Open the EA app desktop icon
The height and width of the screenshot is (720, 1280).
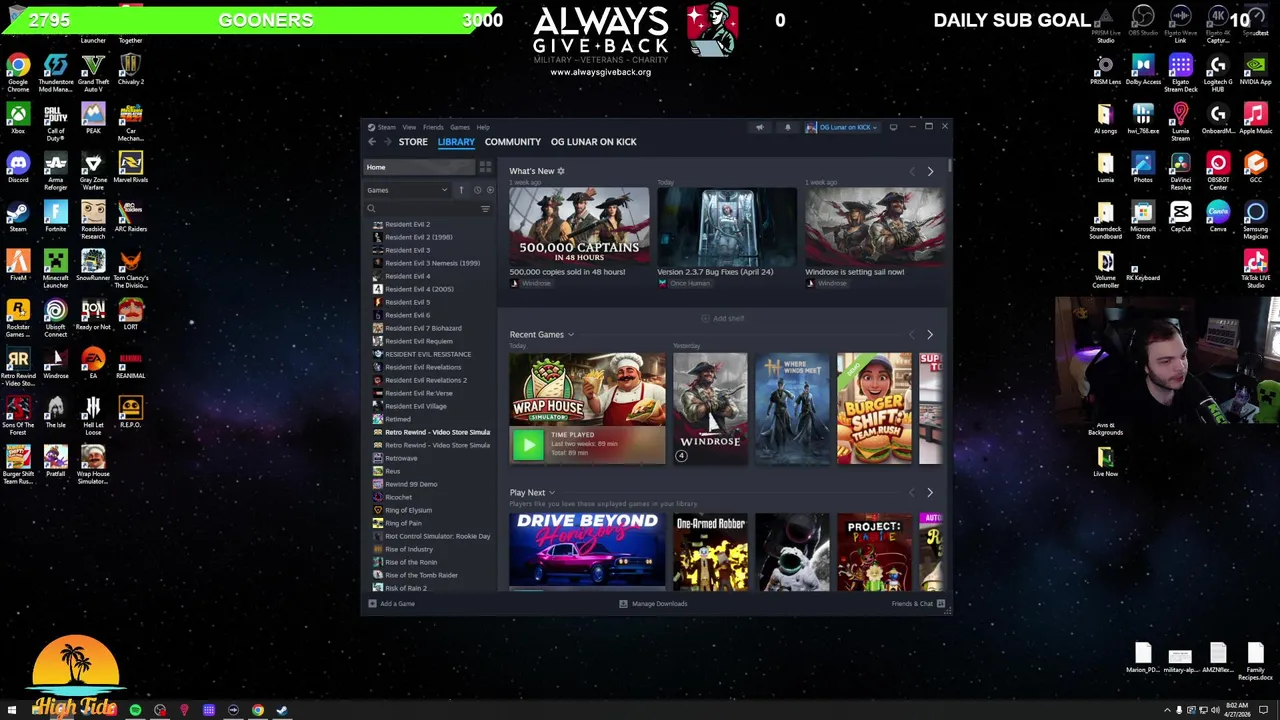click(x=93, y=364)
